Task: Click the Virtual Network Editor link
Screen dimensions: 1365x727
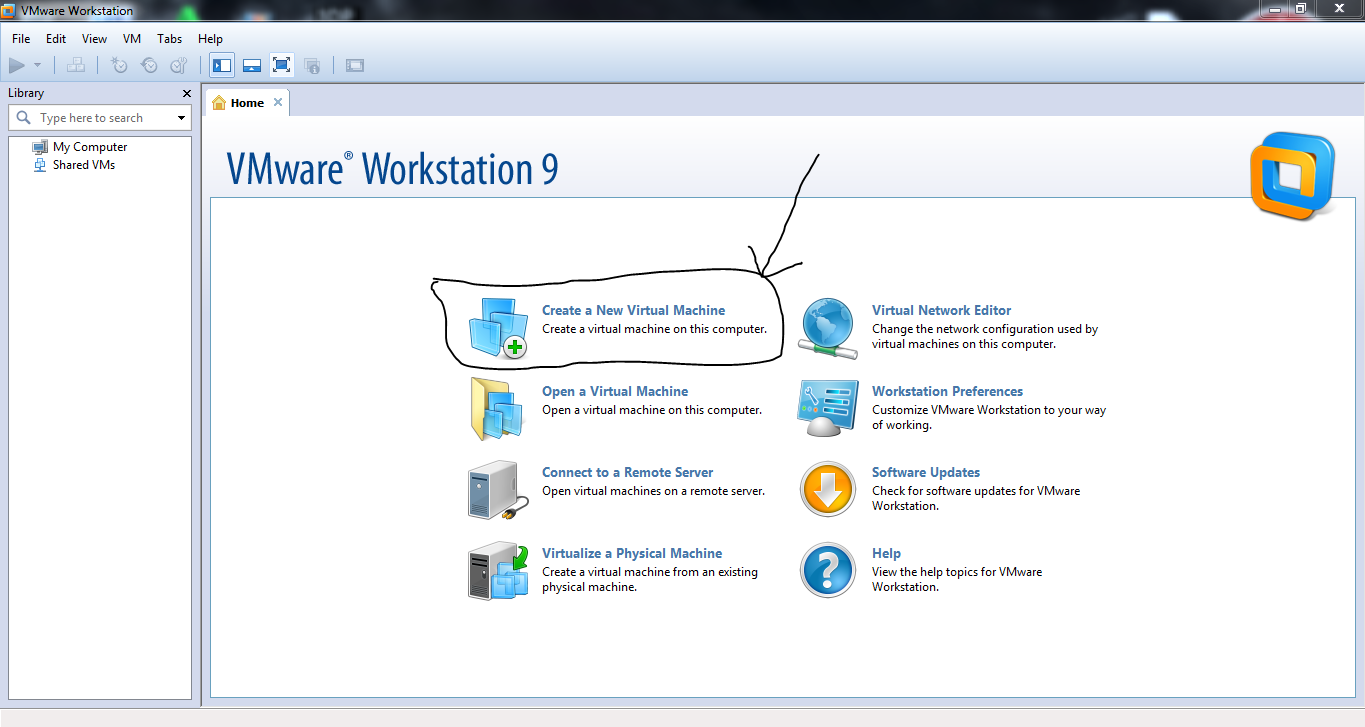Action: (941, 310)
